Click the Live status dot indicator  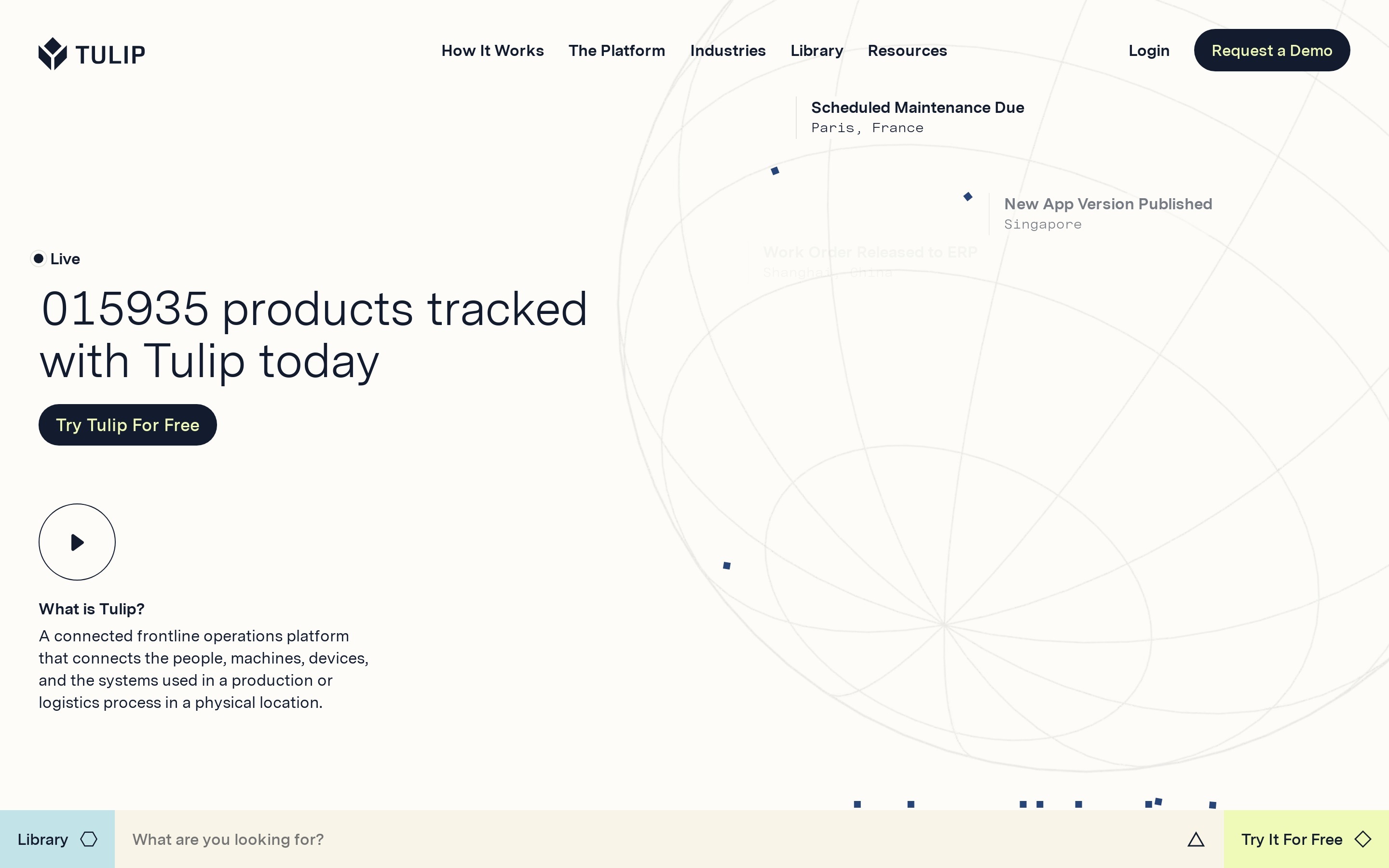[x=39, y=259]
